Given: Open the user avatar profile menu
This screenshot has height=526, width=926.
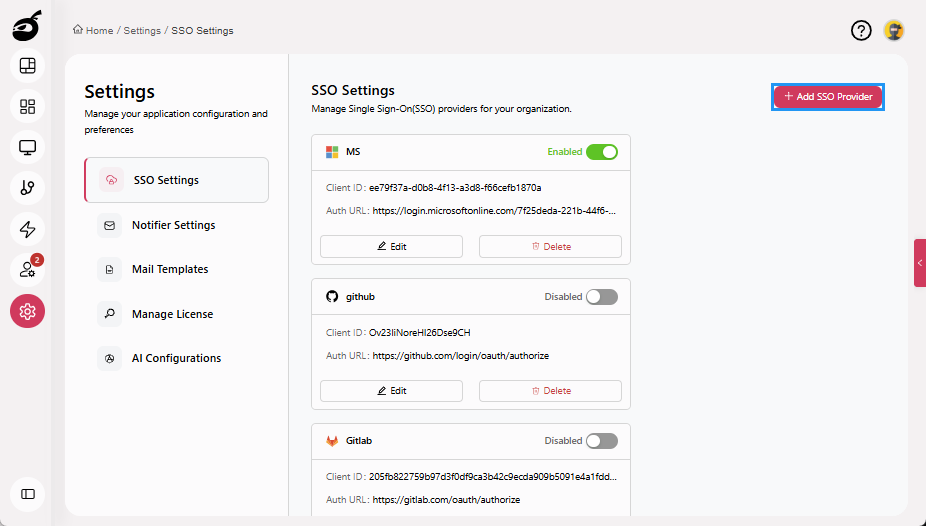Looking at the screenshot, I should click(x=894, y=30).
